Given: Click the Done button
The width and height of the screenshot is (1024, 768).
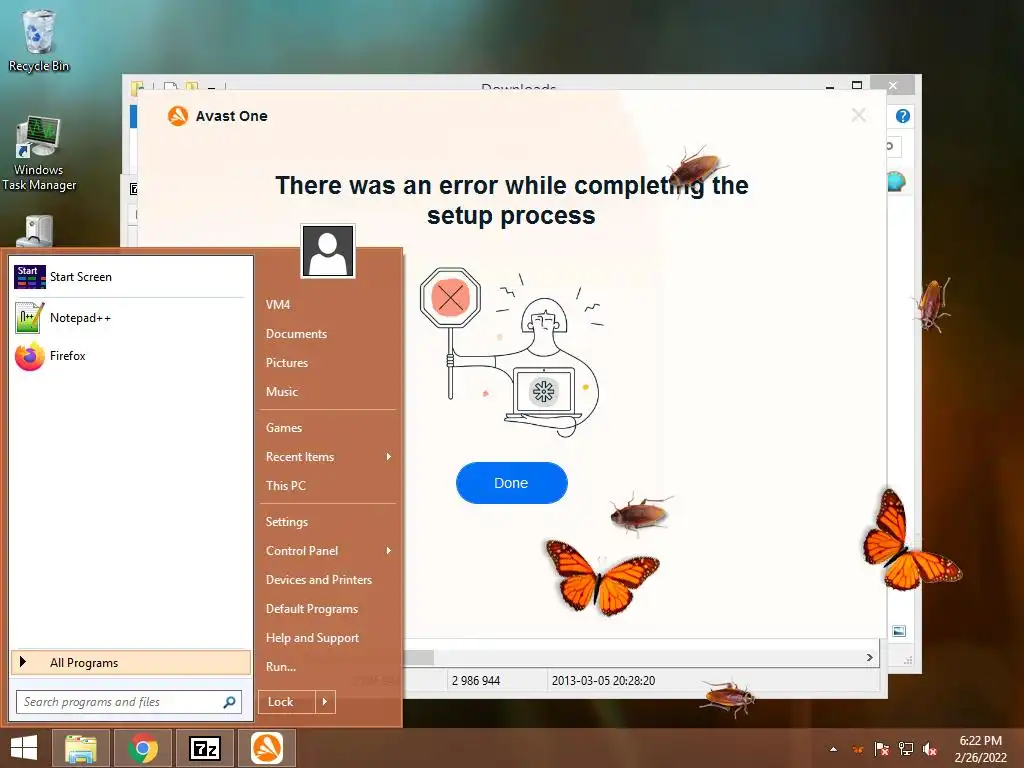Looking at the screenshot, I should pos(511,483).
